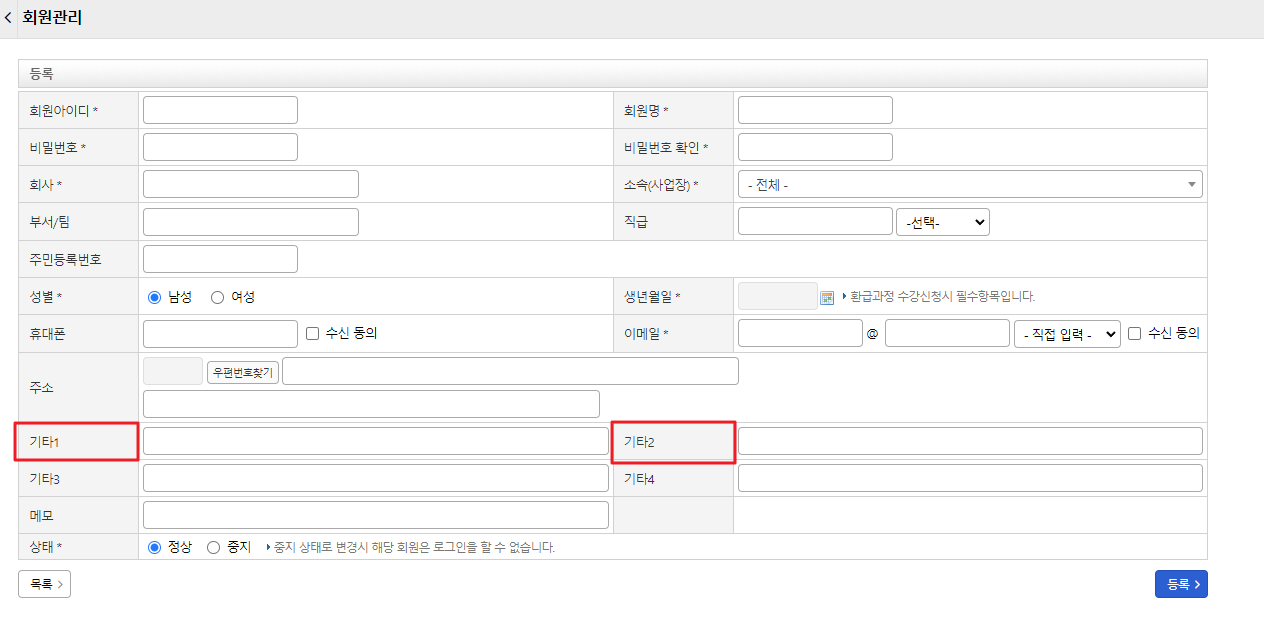Select the 여성 gender radio button
Screen dimensions: 1264x624
click(217, 297)
